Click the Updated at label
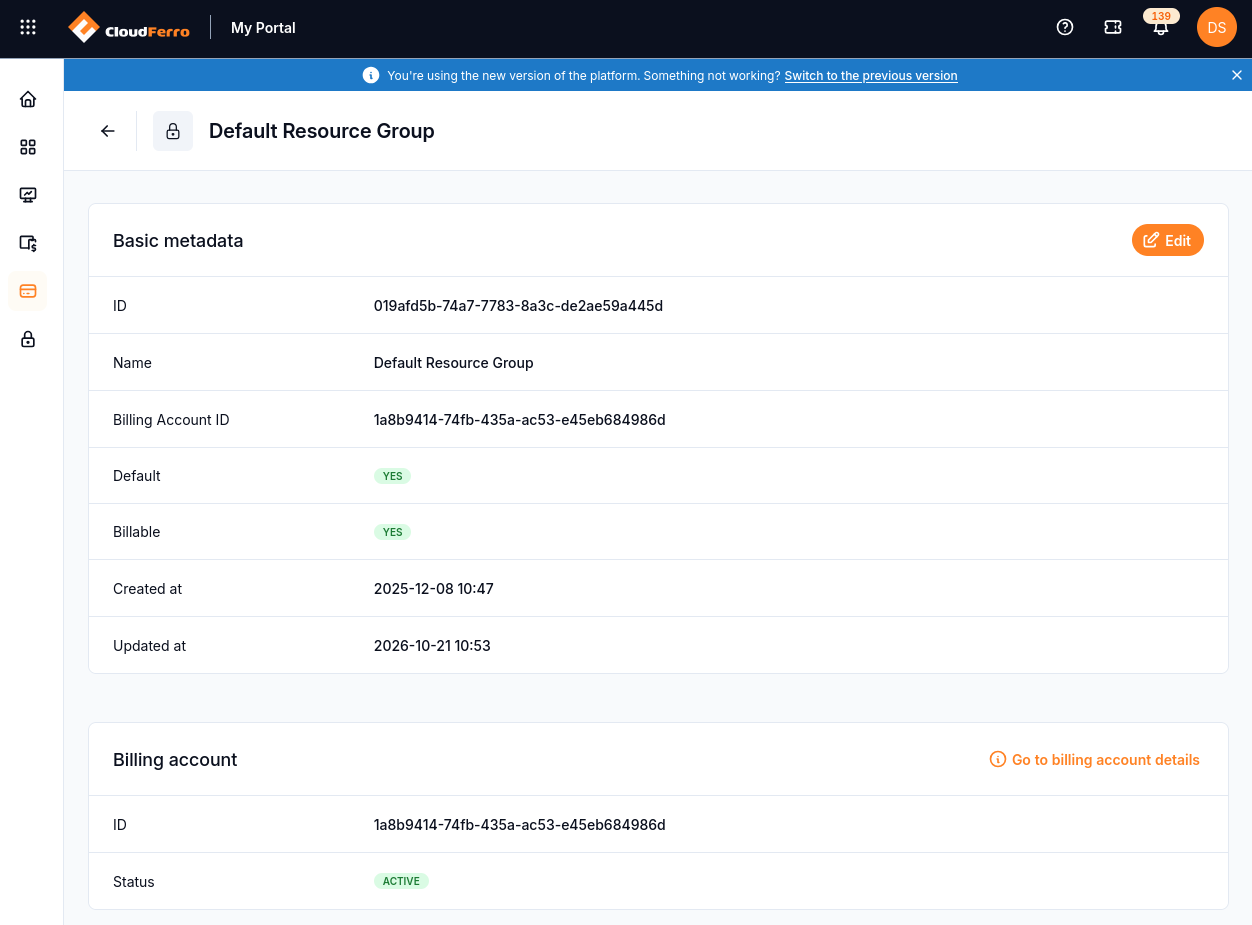This screenshot has width=1252, height=925. click(x=150, y=646)
